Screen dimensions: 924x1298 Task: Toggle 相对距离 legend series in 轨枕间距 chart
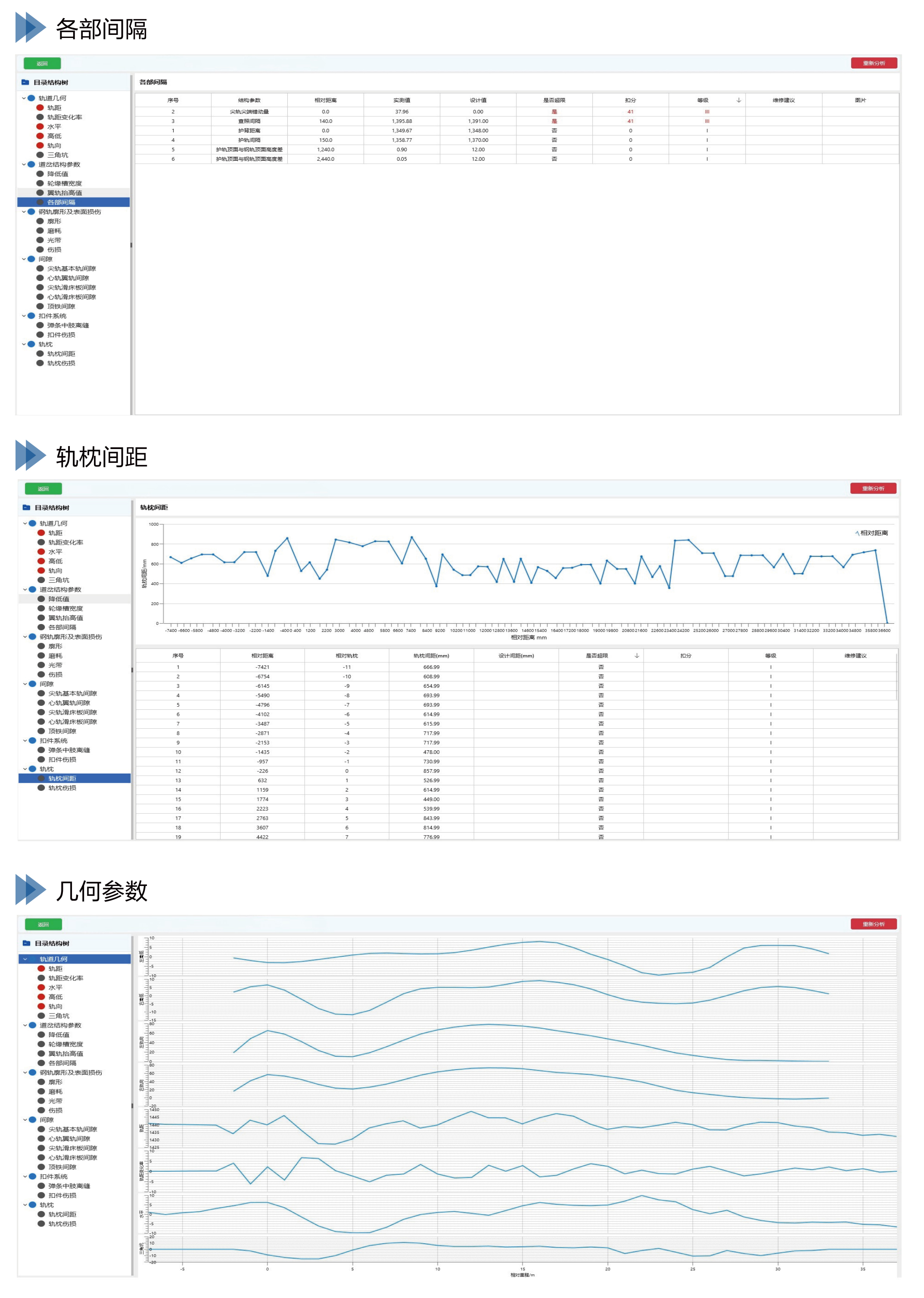(x=871, y=533)
